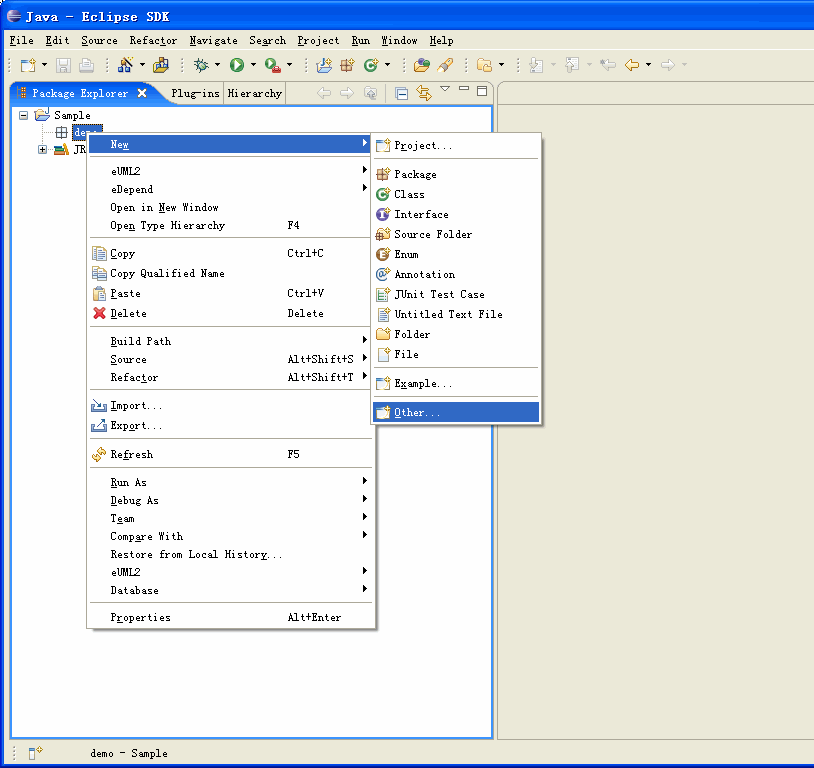Click the Back arrow in Package Explorer toolbar
814x768 pixels.
pyautogui.click(x=324, y=93)
